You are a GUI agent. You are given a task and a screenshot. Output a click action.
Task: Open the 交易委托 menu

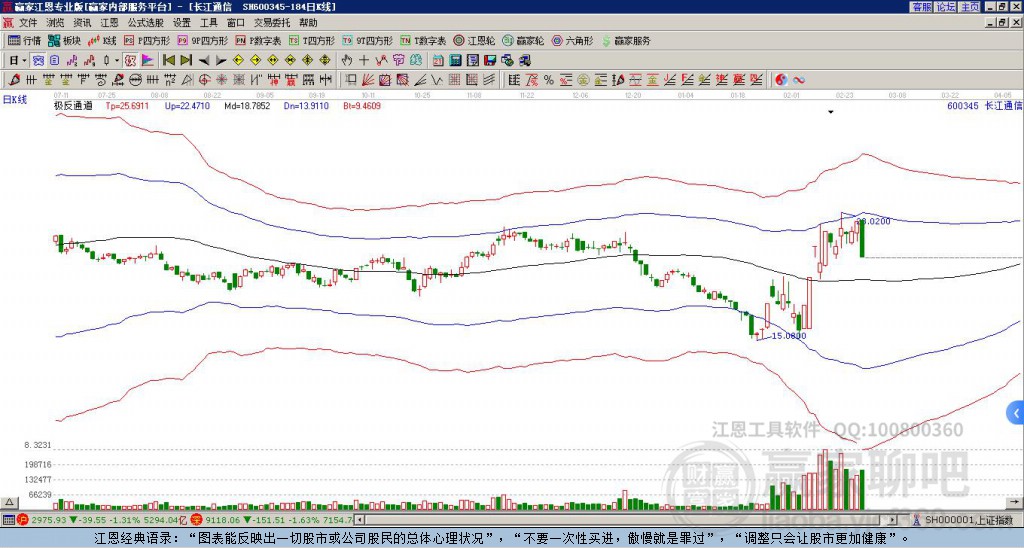[x=272, y=23]
